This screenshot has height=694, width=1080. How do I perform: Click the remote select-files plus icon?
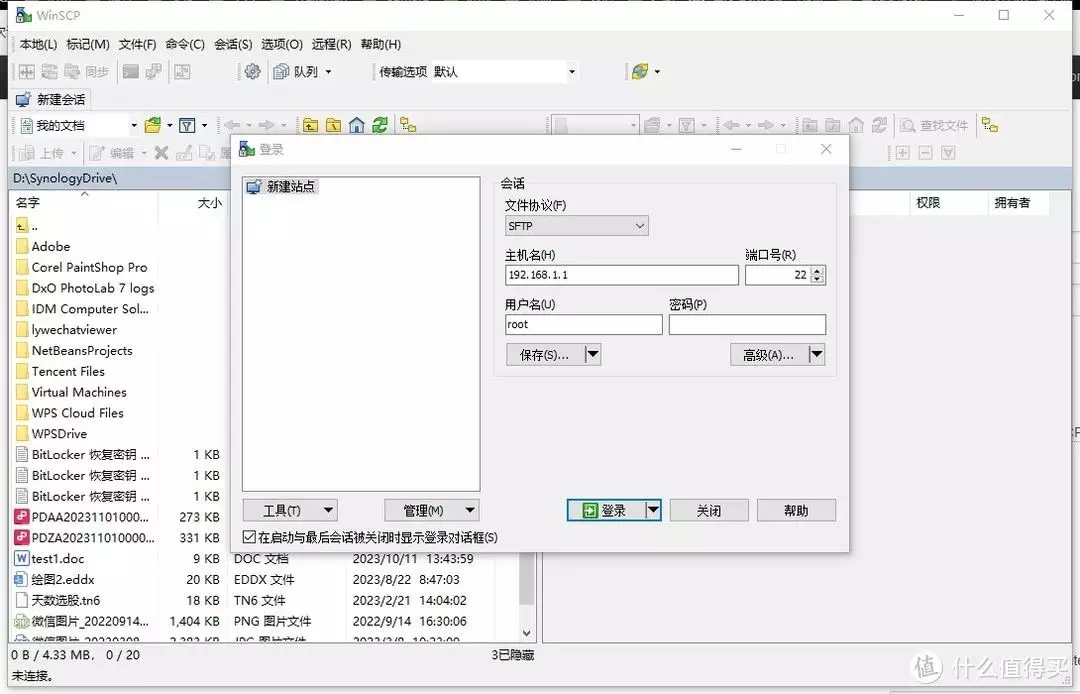pos(903,153)
